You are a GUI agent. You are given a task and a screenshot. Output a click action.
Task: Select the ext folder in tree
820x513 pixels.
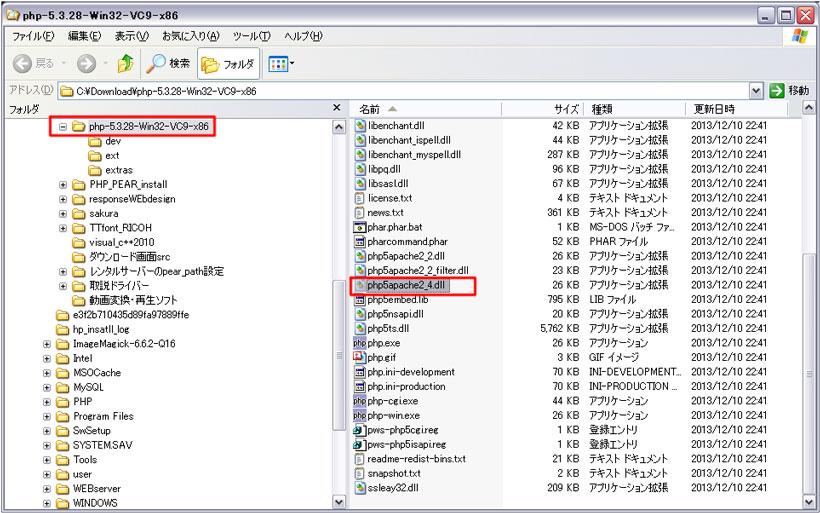coord(104,156)
